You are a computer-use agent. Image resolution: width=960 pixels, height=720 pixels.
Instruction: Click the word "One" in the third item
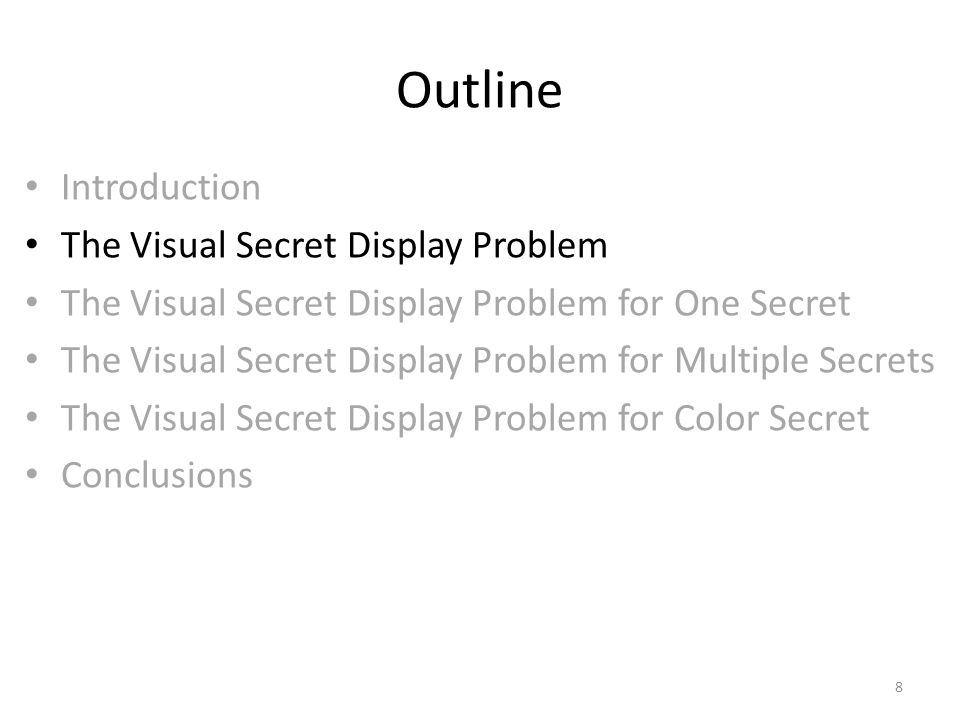(706, 302)
